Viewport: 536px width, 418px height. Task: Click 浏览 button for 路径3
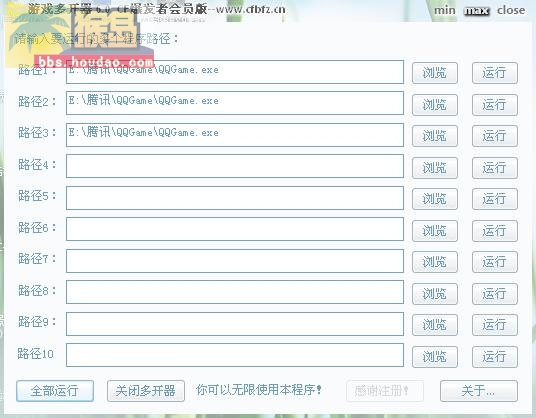pyautogui.click(x=434, y=136)
